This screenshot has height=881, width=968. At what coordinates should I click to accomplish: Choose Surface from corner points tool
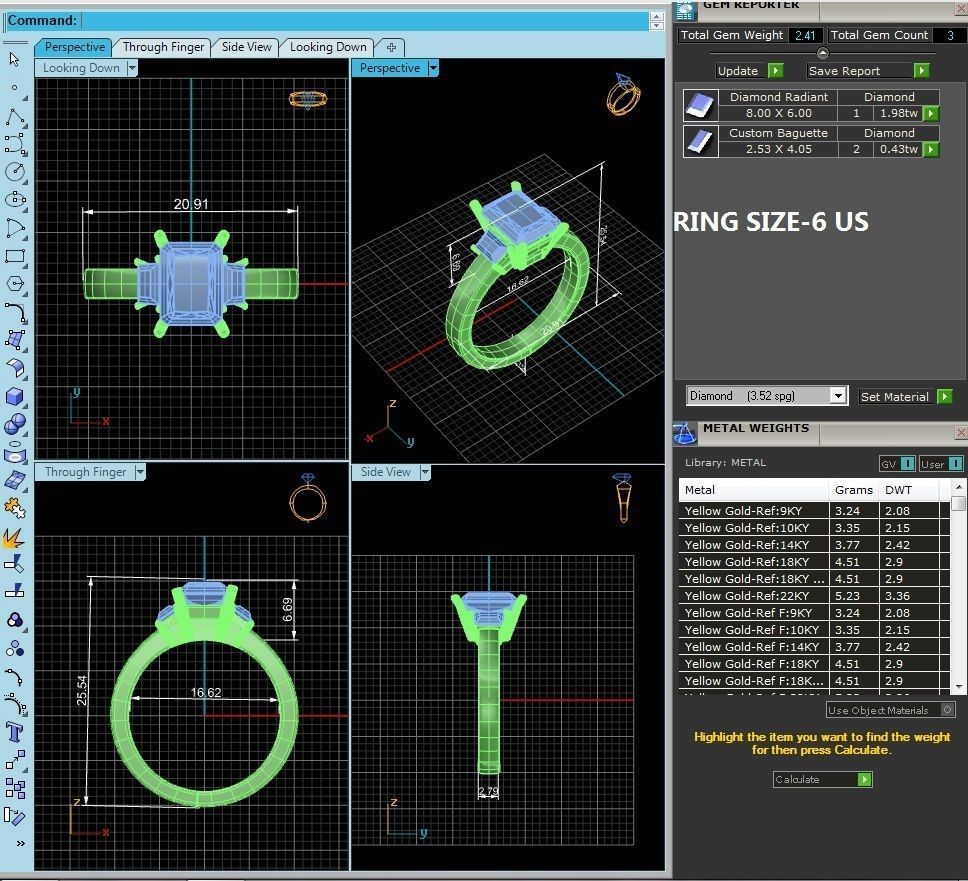tap(15, 340)
